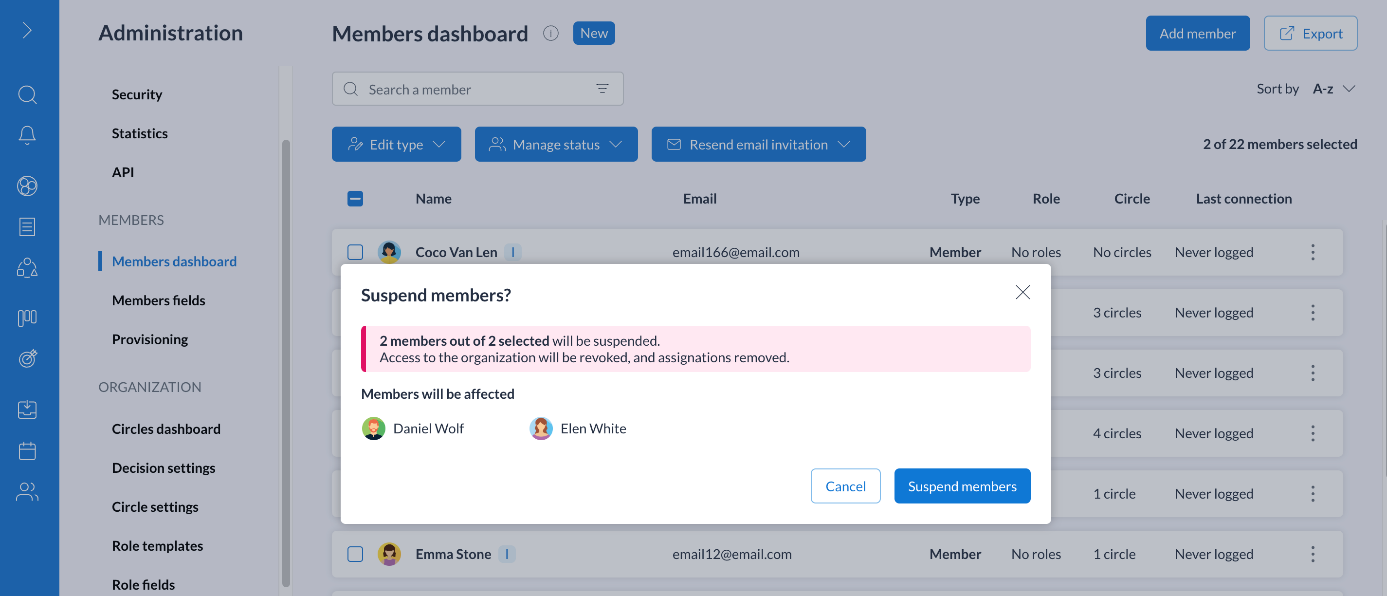Click Daniel Wolf name in dialog
This screenshot has width=1387, height=596.
coord(428,428)
